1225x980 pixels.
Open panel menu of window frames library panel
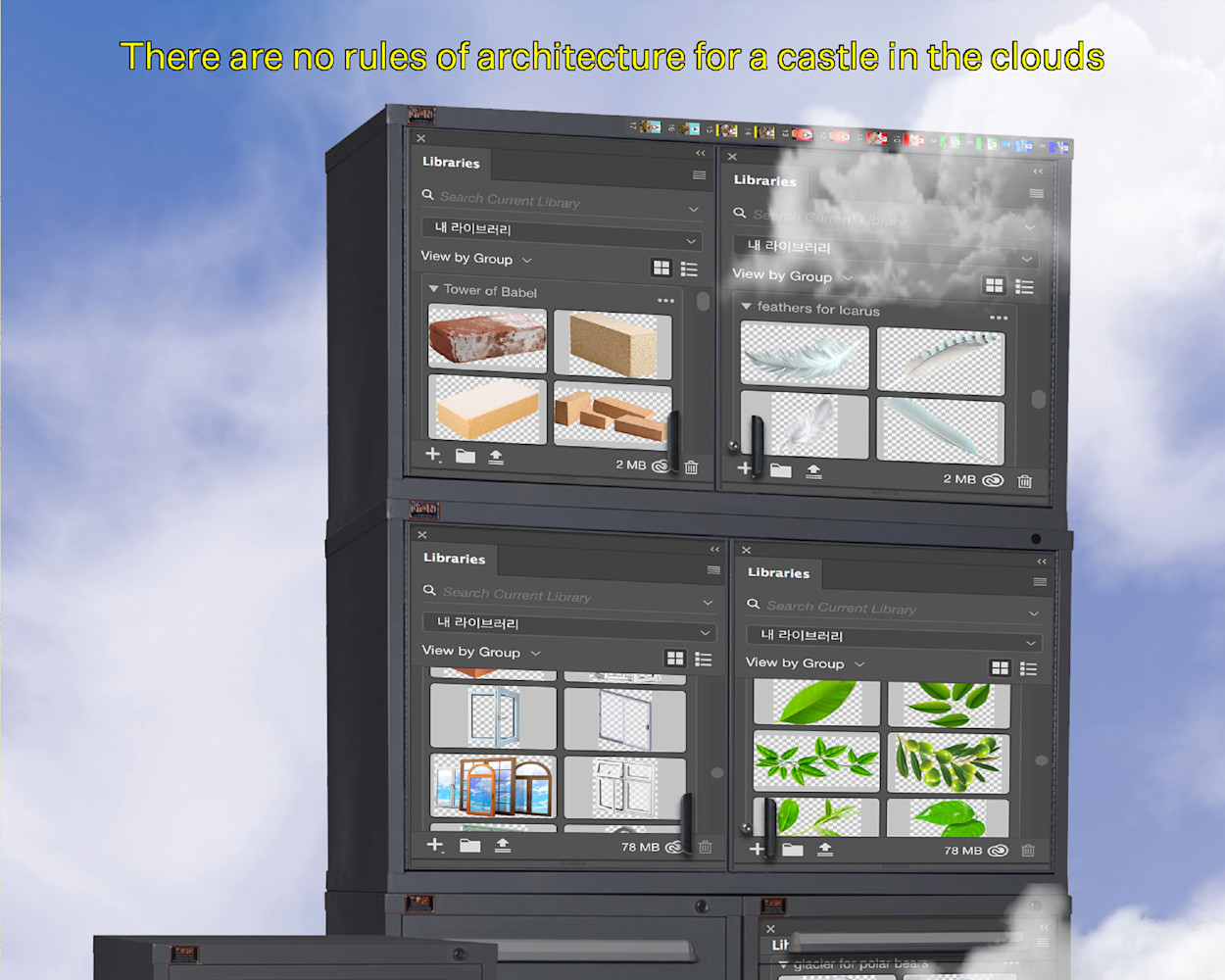[713, 570]
